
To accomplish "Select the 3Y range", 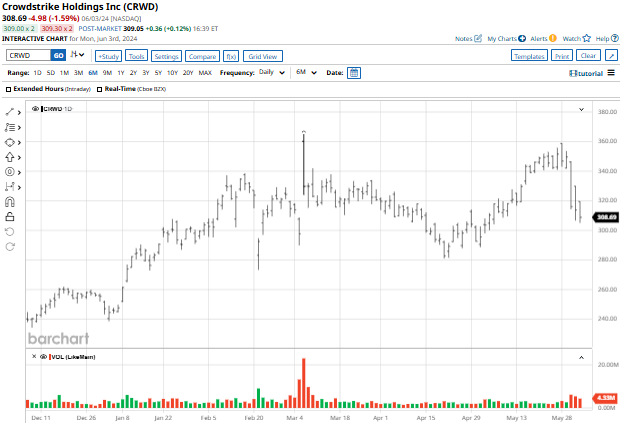I will pos(146,73).
